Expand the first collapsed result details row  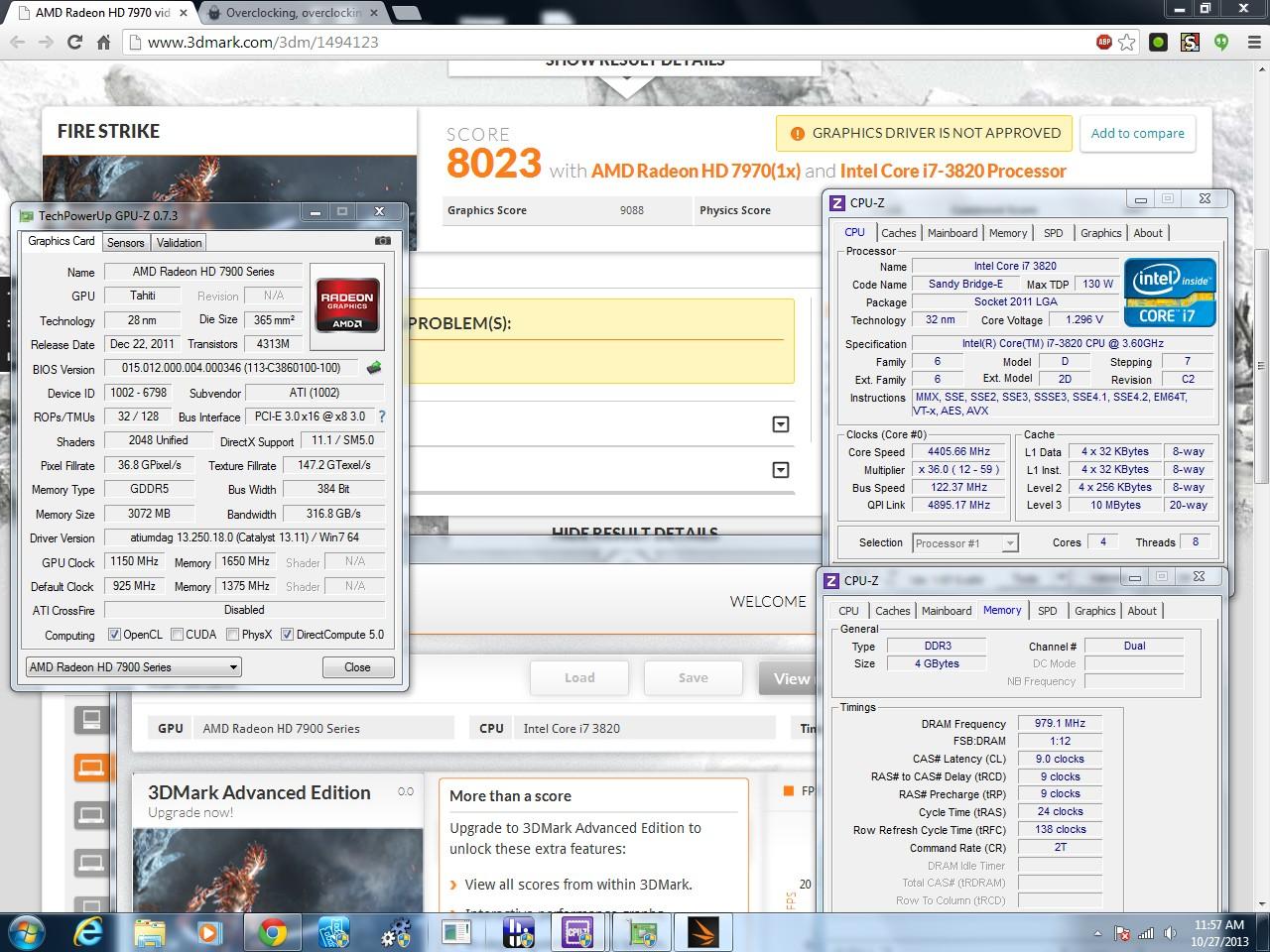pyautogui.click(x=781, y=424)
